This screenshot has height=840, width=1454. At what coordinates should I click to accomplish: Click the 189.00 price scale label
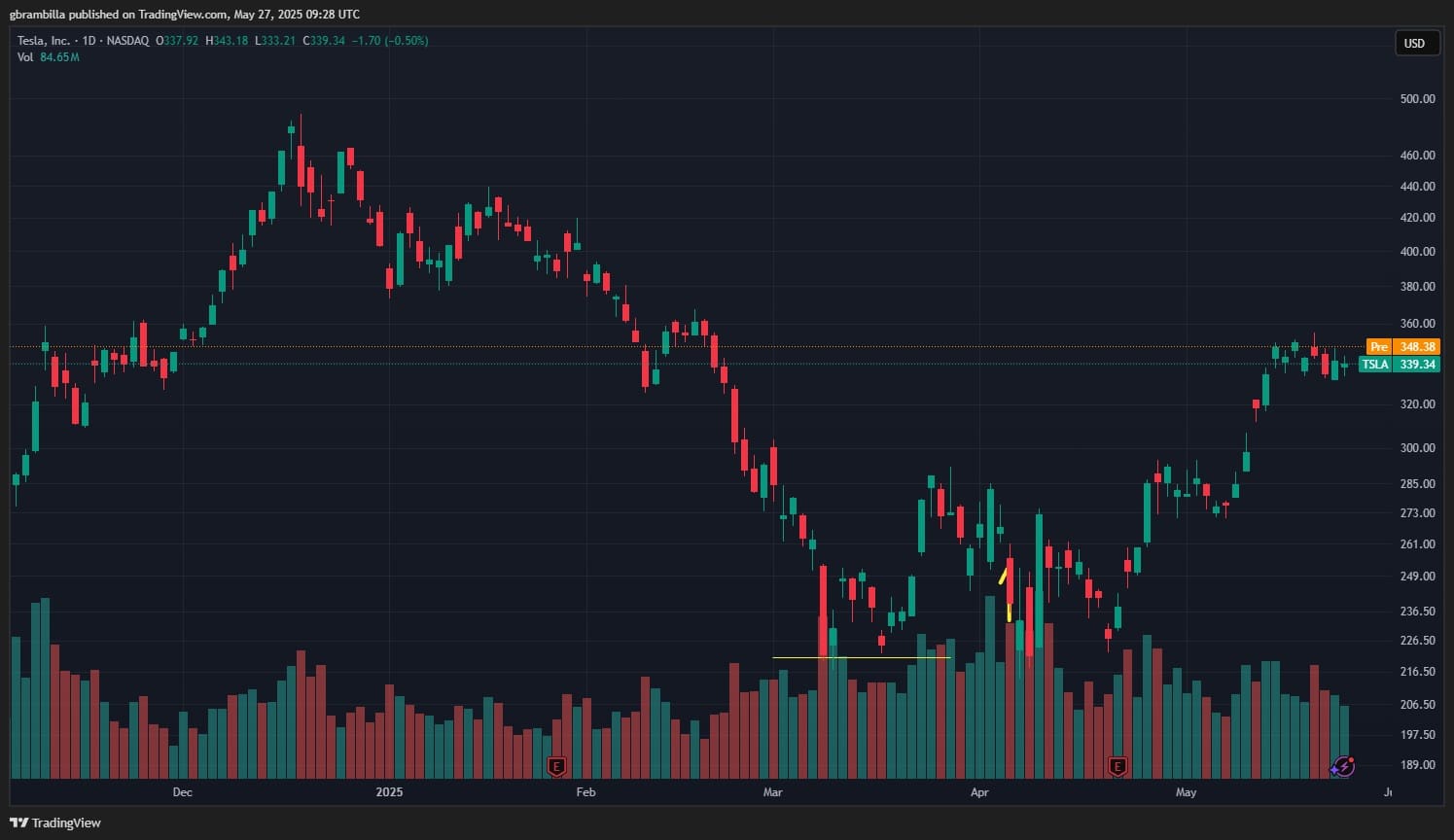(x=1417, y=765)
